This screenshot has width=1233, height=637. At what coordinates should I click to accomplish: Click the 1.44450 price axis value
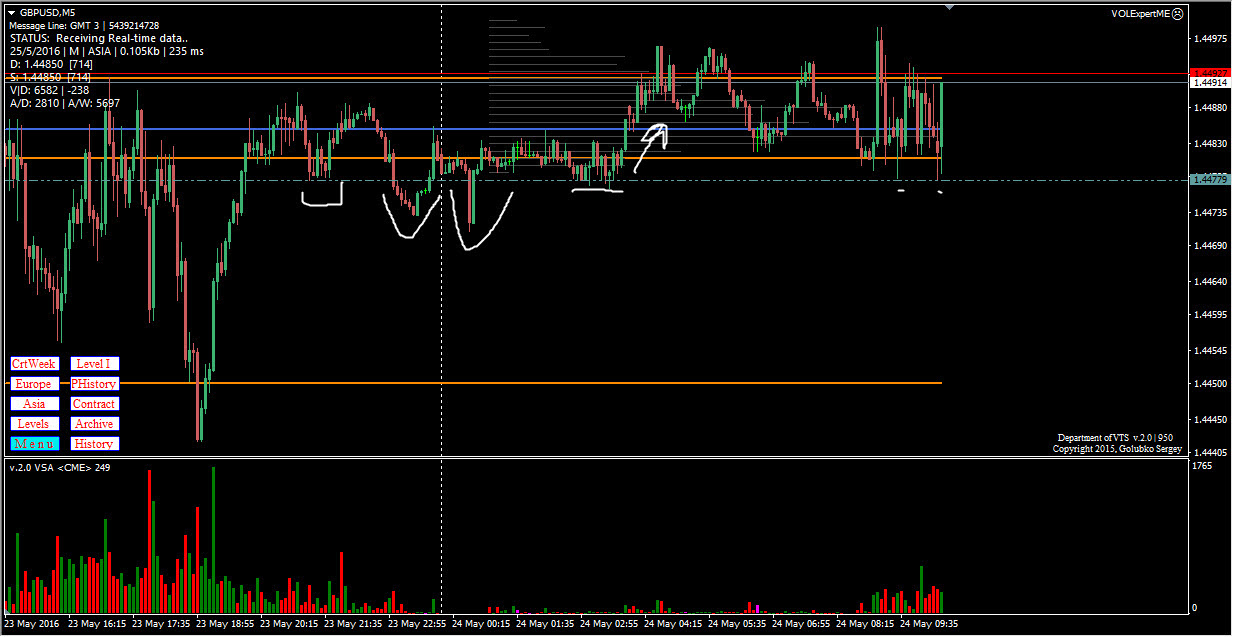(x=1209, y=420)
